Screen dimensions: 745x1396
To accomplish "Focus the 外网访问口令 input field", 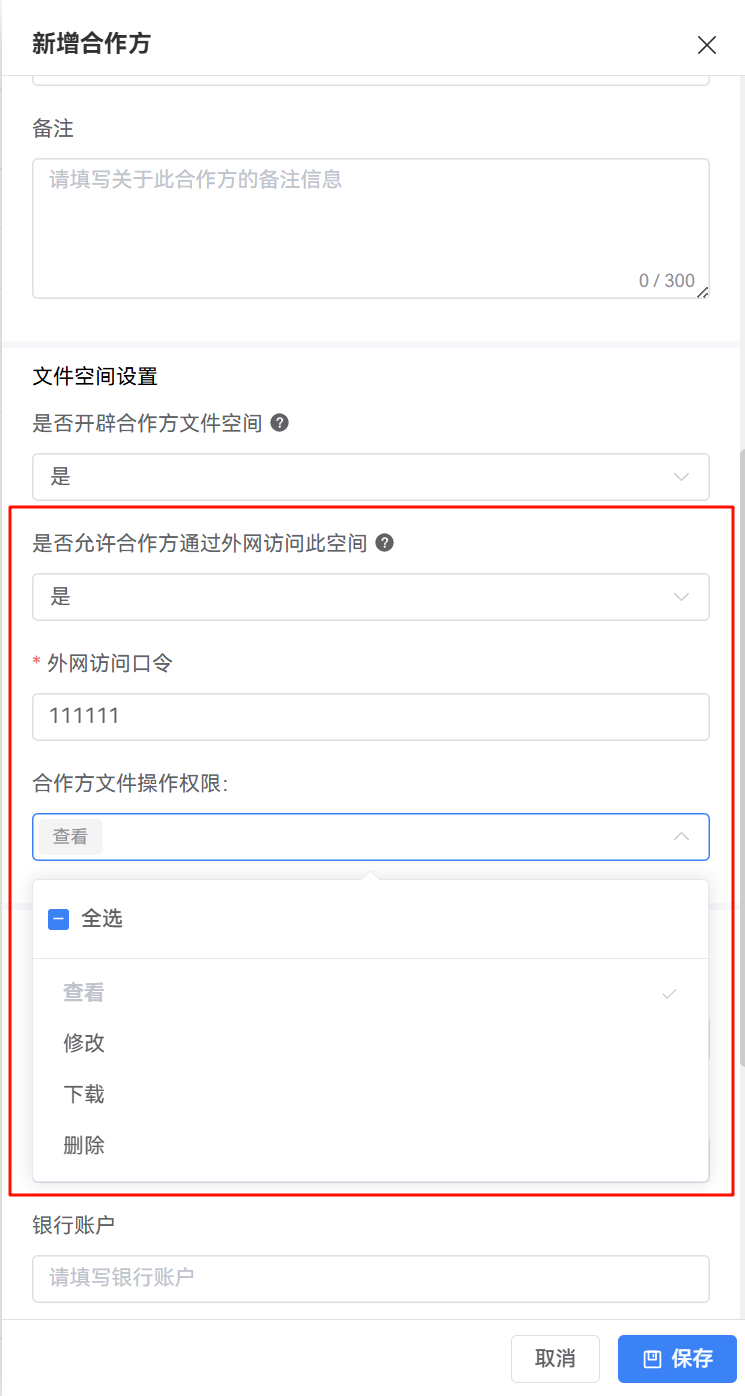I will [370, 717].
